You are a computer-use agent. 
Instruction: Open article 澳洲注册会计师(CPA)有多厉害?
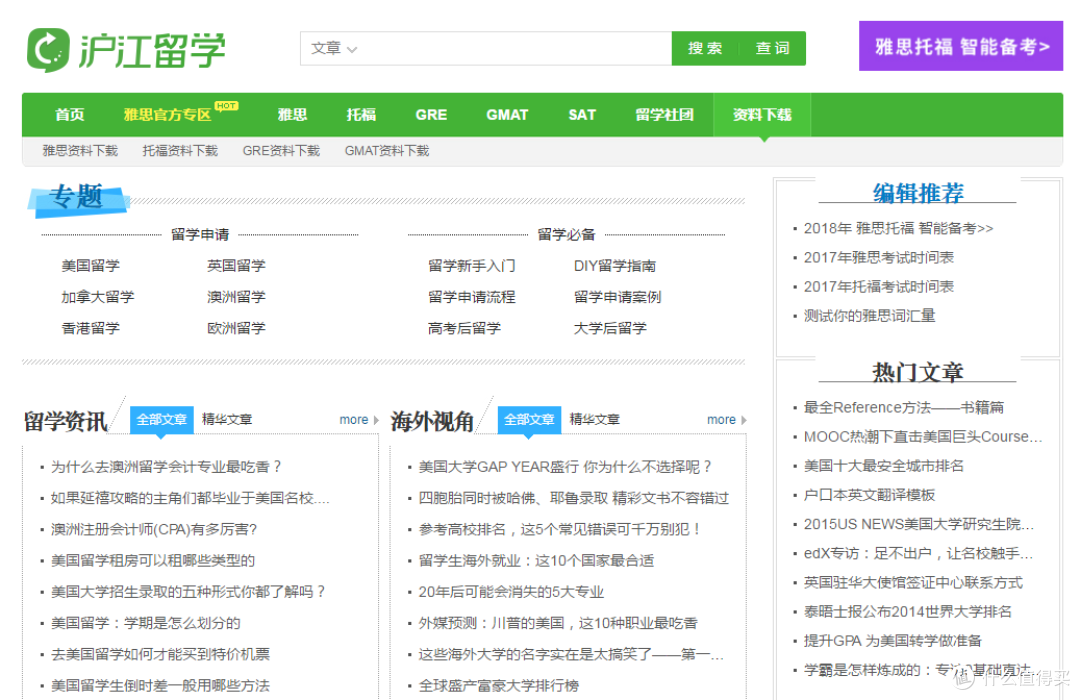click(x=154, y=529)
